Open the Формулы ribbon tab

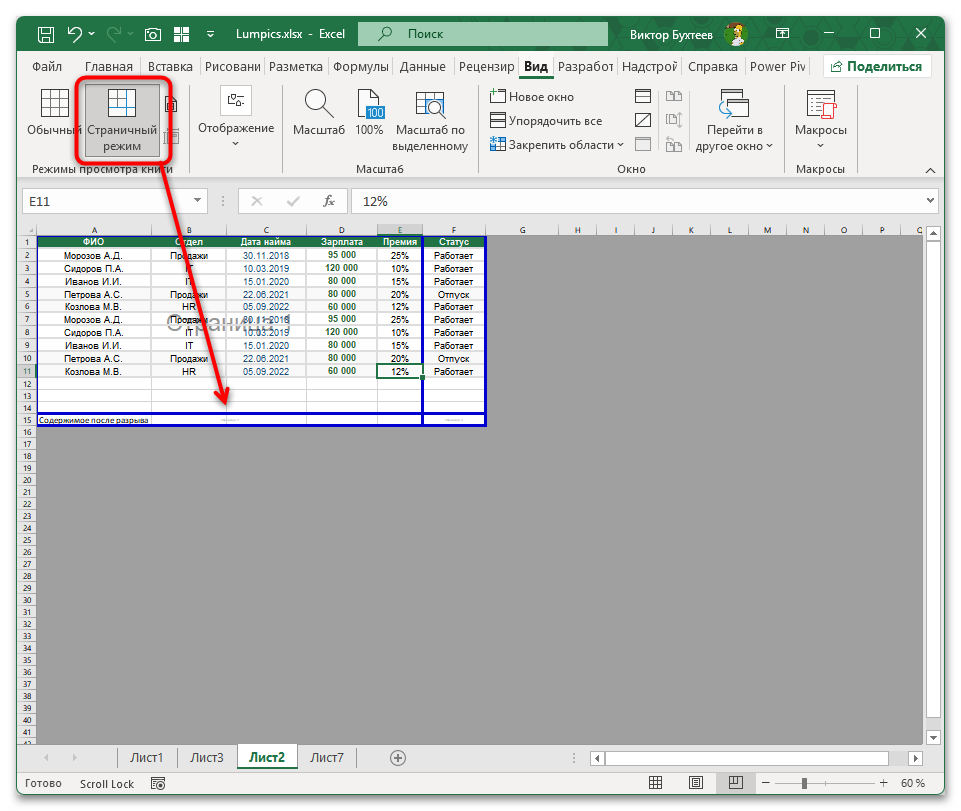360,67
